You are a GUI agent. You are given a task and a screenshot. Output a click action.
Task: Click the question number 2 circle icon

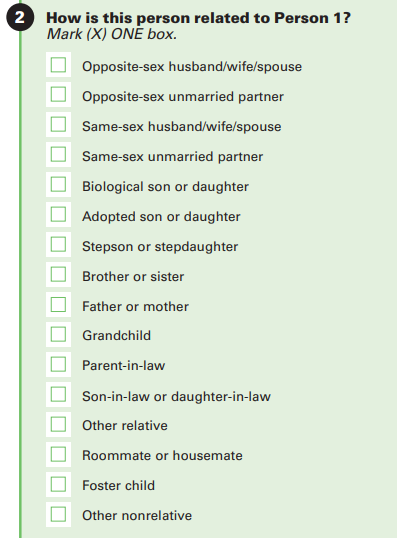point(20,17)
